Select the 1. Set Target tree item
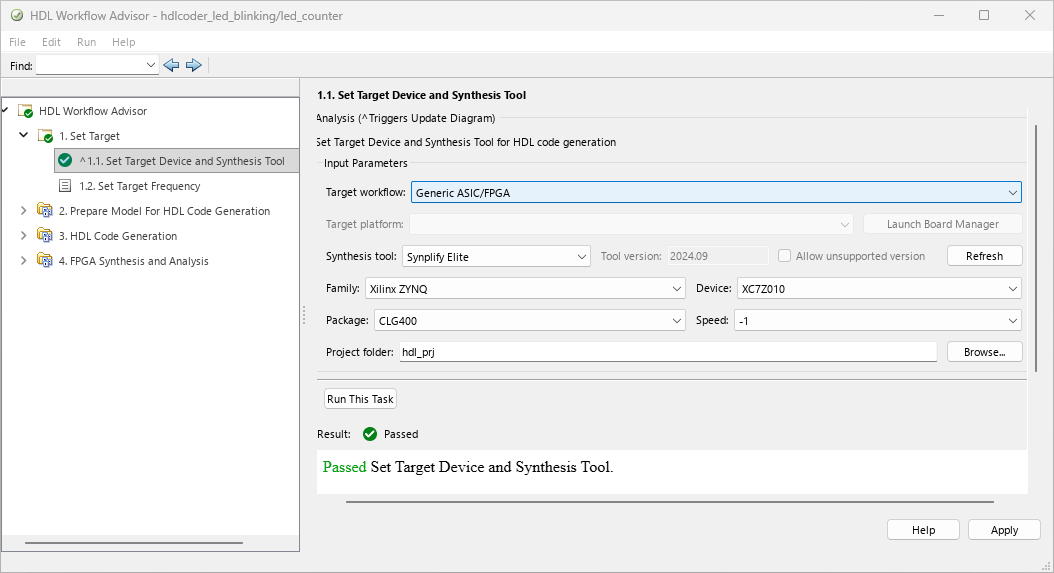Viewport: 1054px width, 573px height. tap(89, 136)
